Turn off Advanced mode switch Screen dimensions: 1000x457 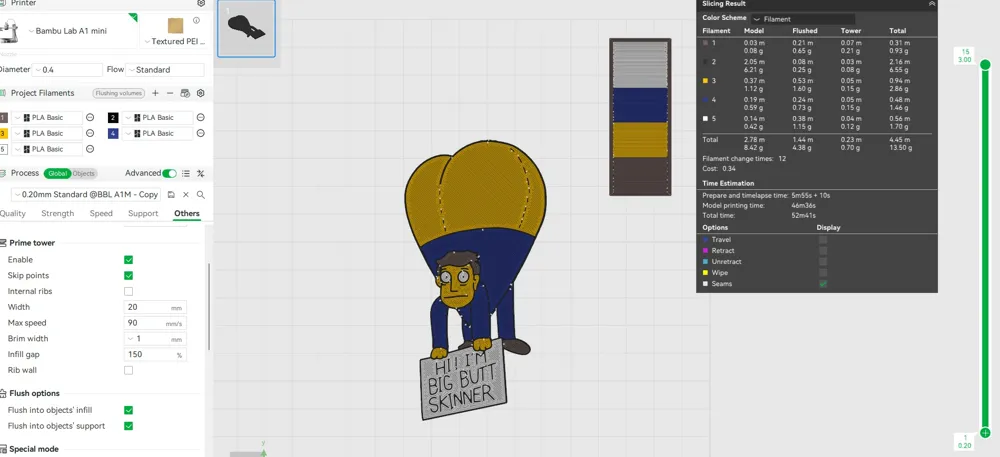point(169,173)
